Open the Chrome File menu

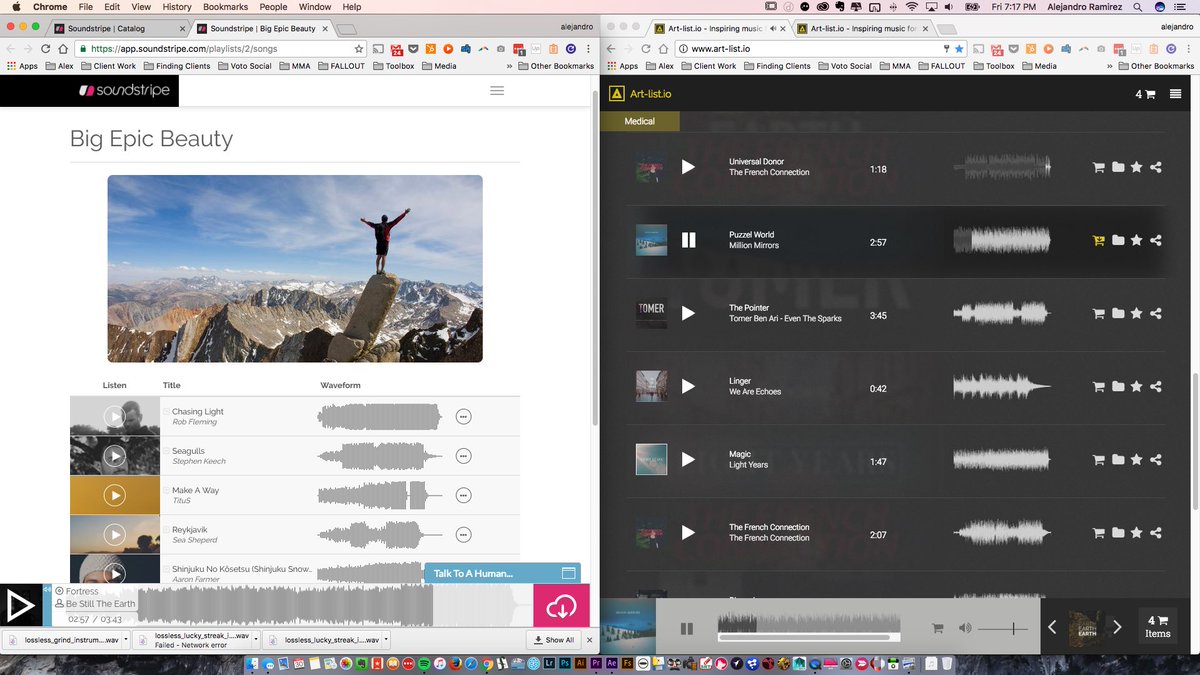tap(86, 7)
